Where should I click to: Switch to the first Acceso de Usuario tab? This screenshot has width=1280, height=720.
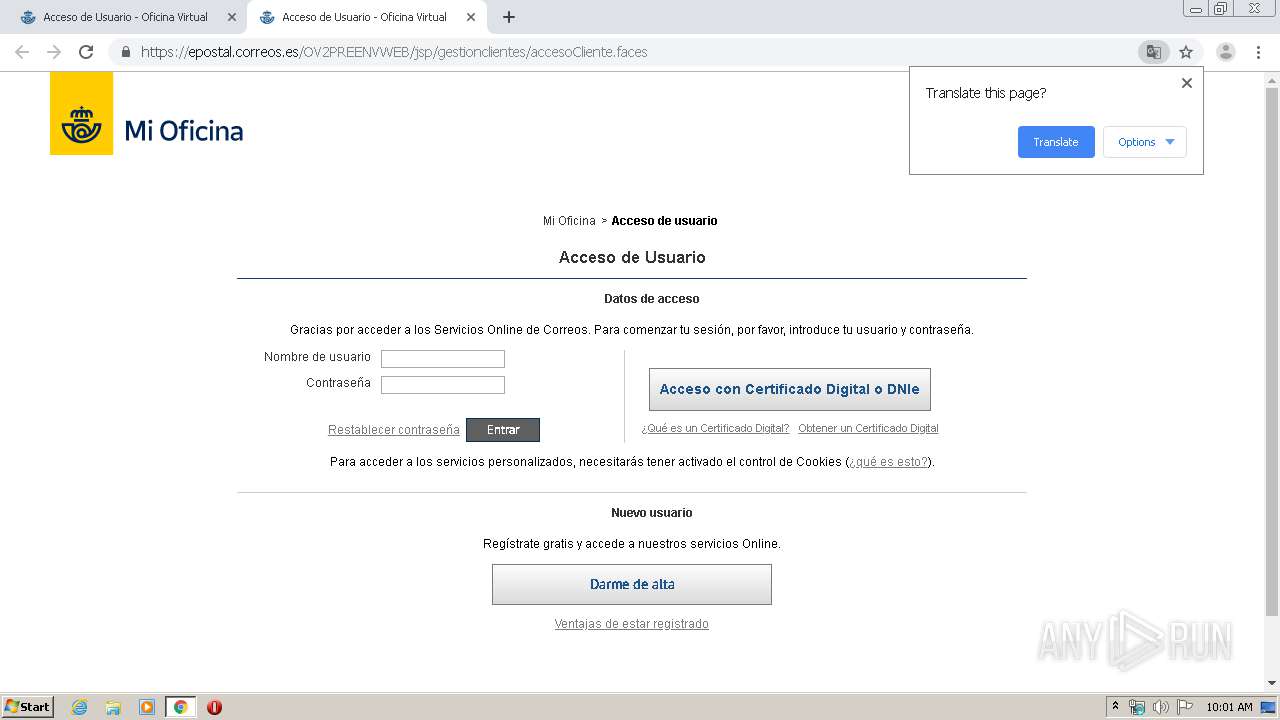125,17
